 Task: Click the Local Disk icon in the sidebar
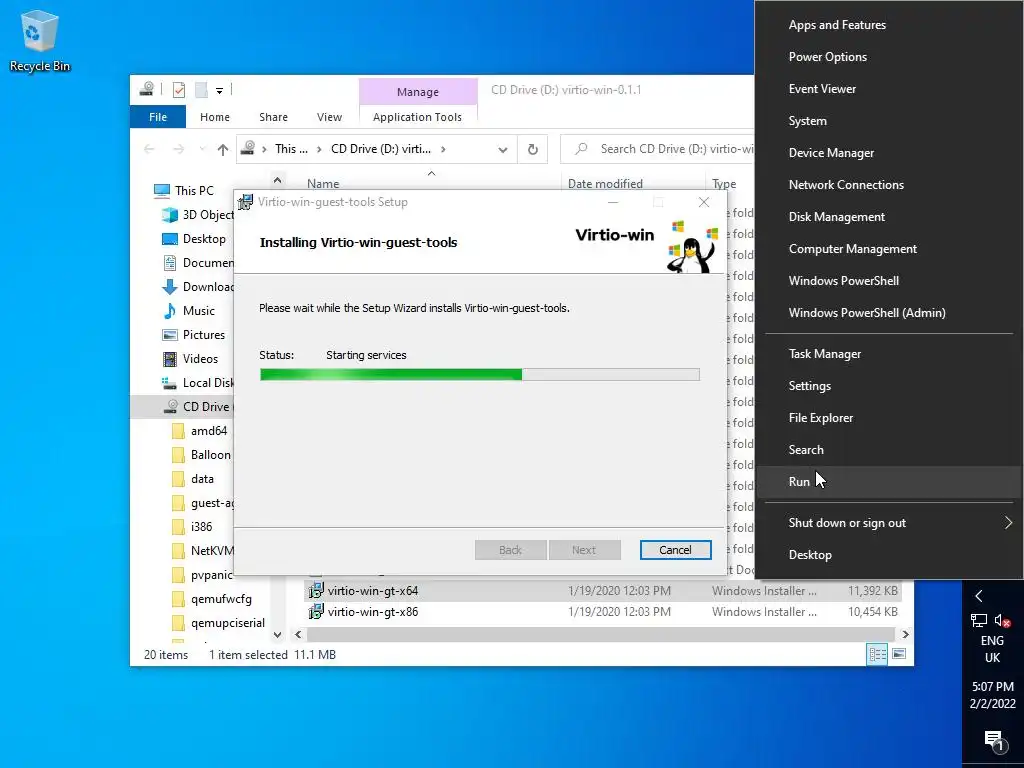(169, 383)
